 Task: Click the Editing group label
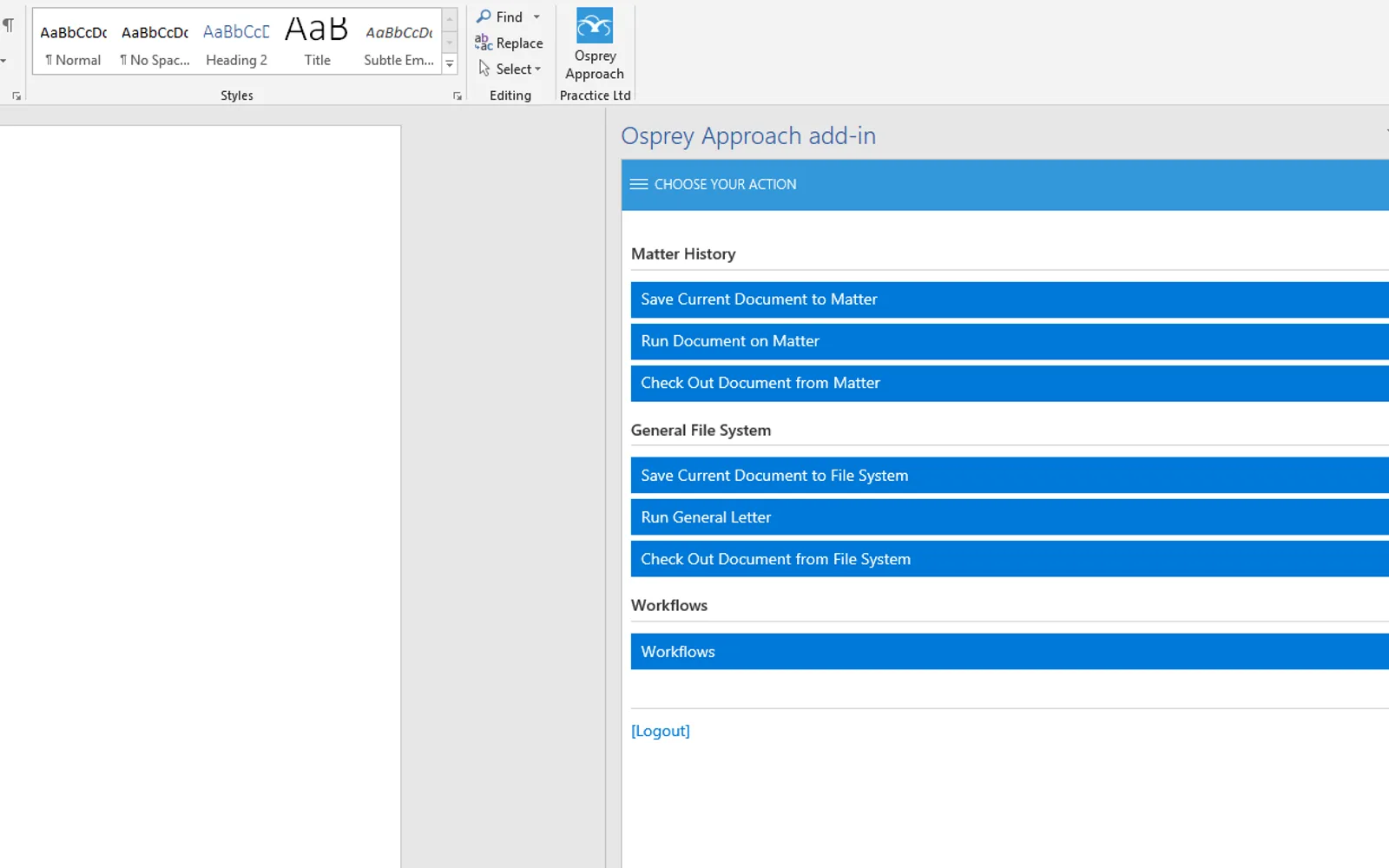pyautogui.click(x=510, y=95)
